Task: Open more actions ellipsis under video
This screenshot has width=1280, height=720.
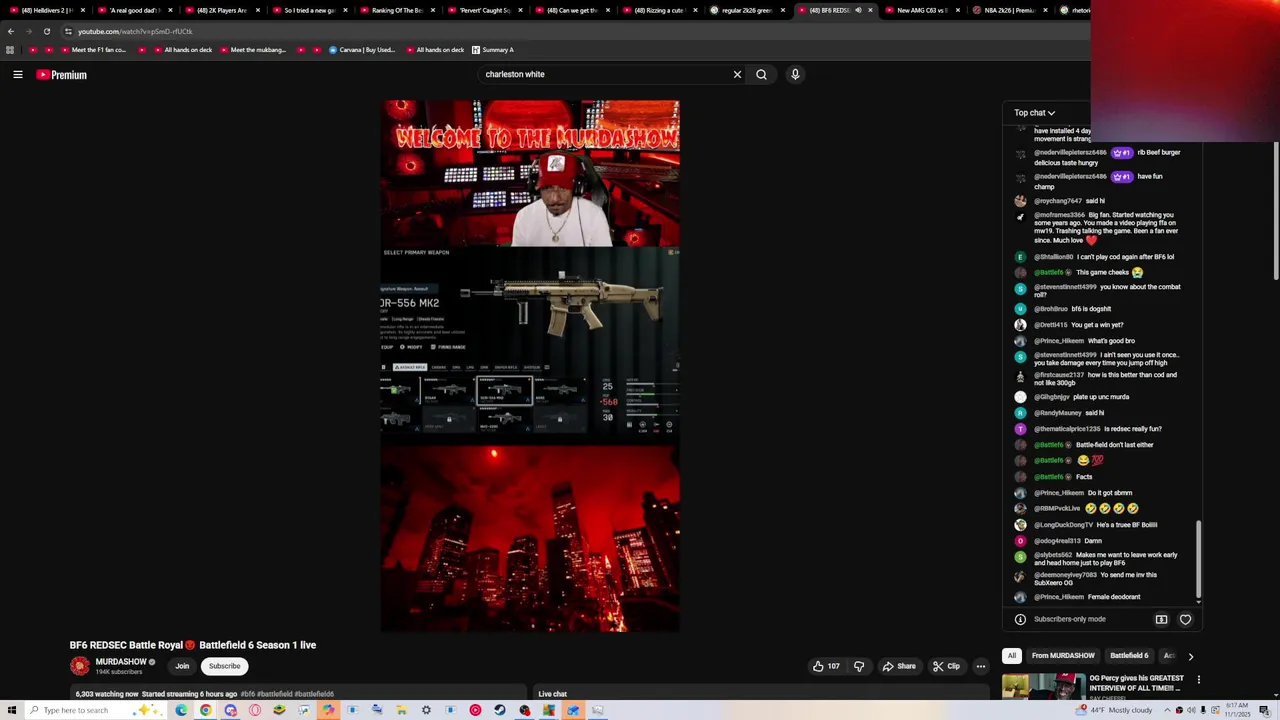Action: pyautogui.click(x=981, y=666)
